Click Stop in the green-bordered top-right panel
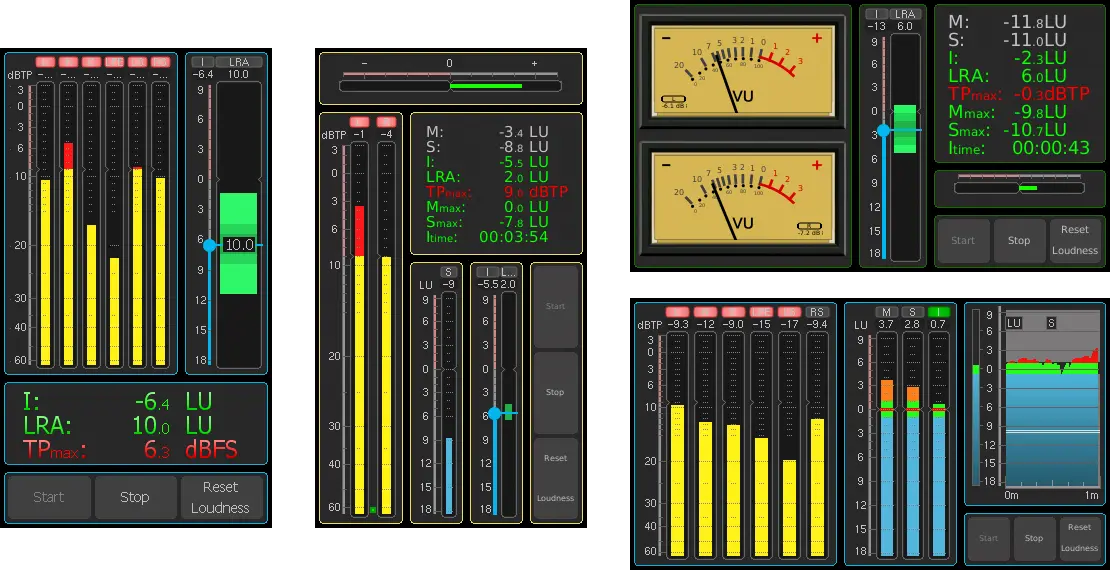Screen dimensions: 1110x570 coord(1019,240)
